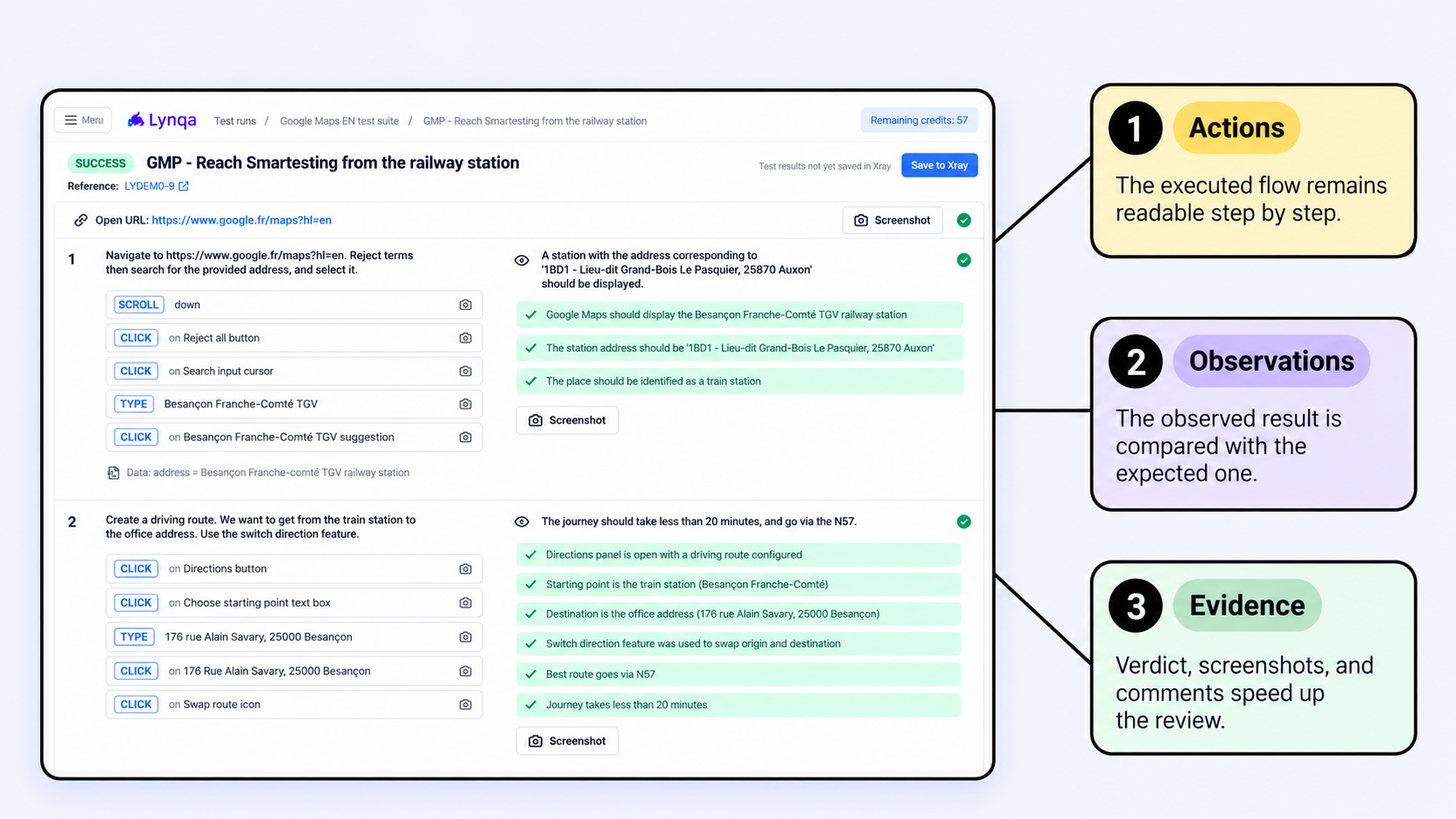Viewport: 1456px width, 819px height.
Task: Open the LYDEMO-9 reference external link icon
Action: (x=184, y=186)
